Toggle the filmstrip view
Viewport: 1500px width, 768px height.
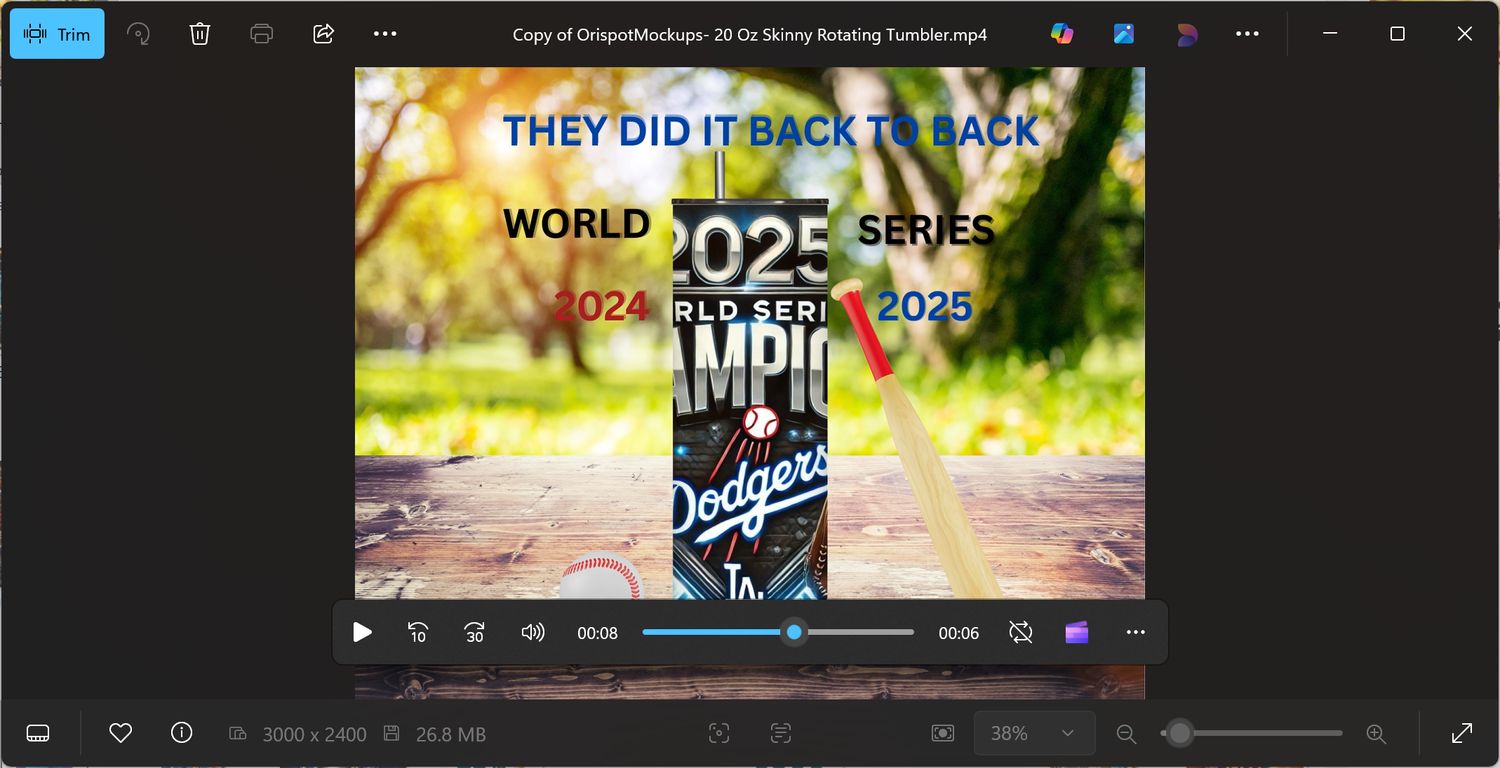click(x=38, y=734)
